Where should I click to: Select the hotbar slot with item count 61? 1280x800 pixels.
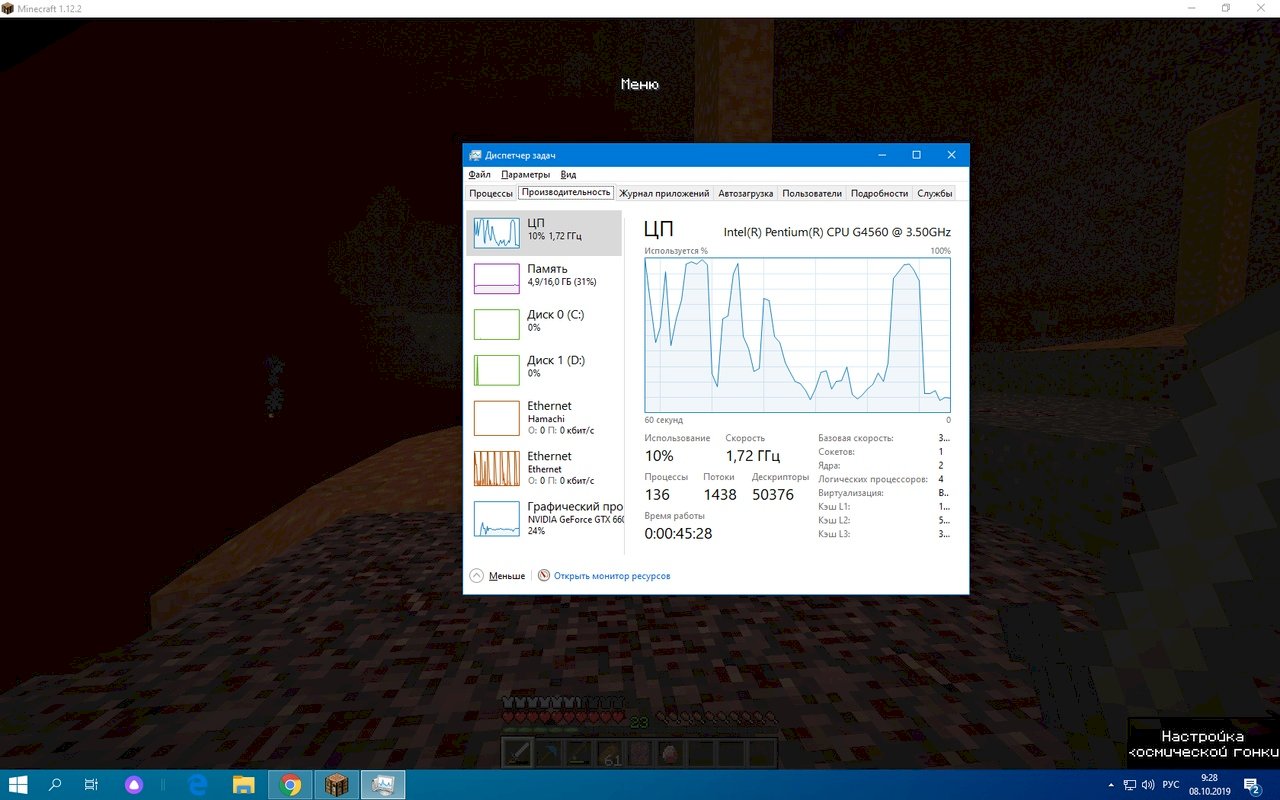click(609, 753)
